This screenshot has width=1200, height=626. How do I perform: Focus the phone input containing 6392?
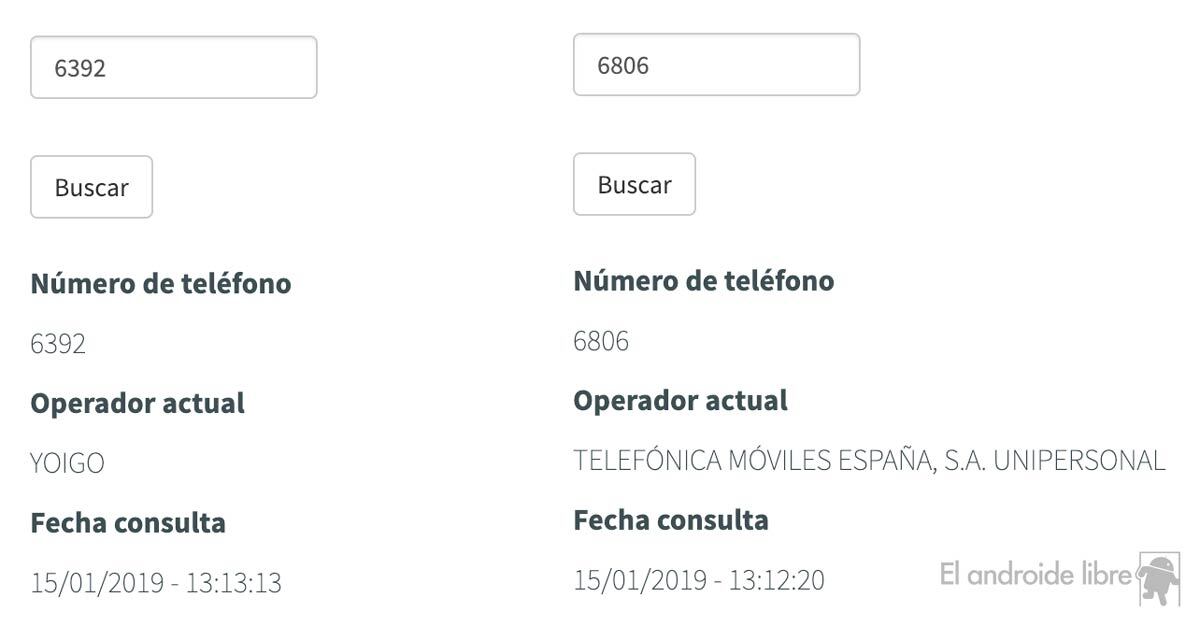(174, 68)
